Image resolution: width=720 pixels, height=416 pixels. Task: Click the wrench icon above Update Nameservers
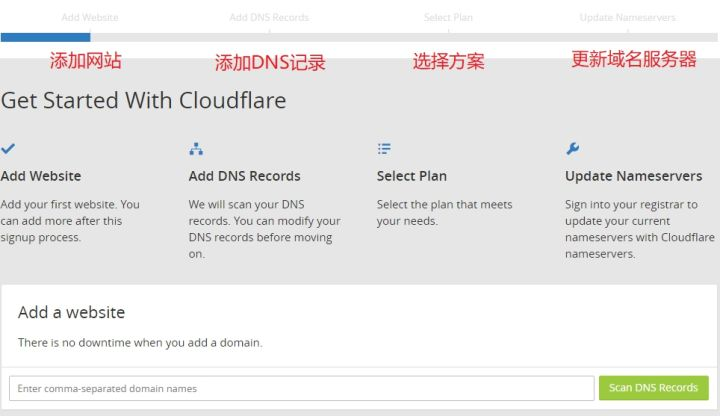pos(572,149)
